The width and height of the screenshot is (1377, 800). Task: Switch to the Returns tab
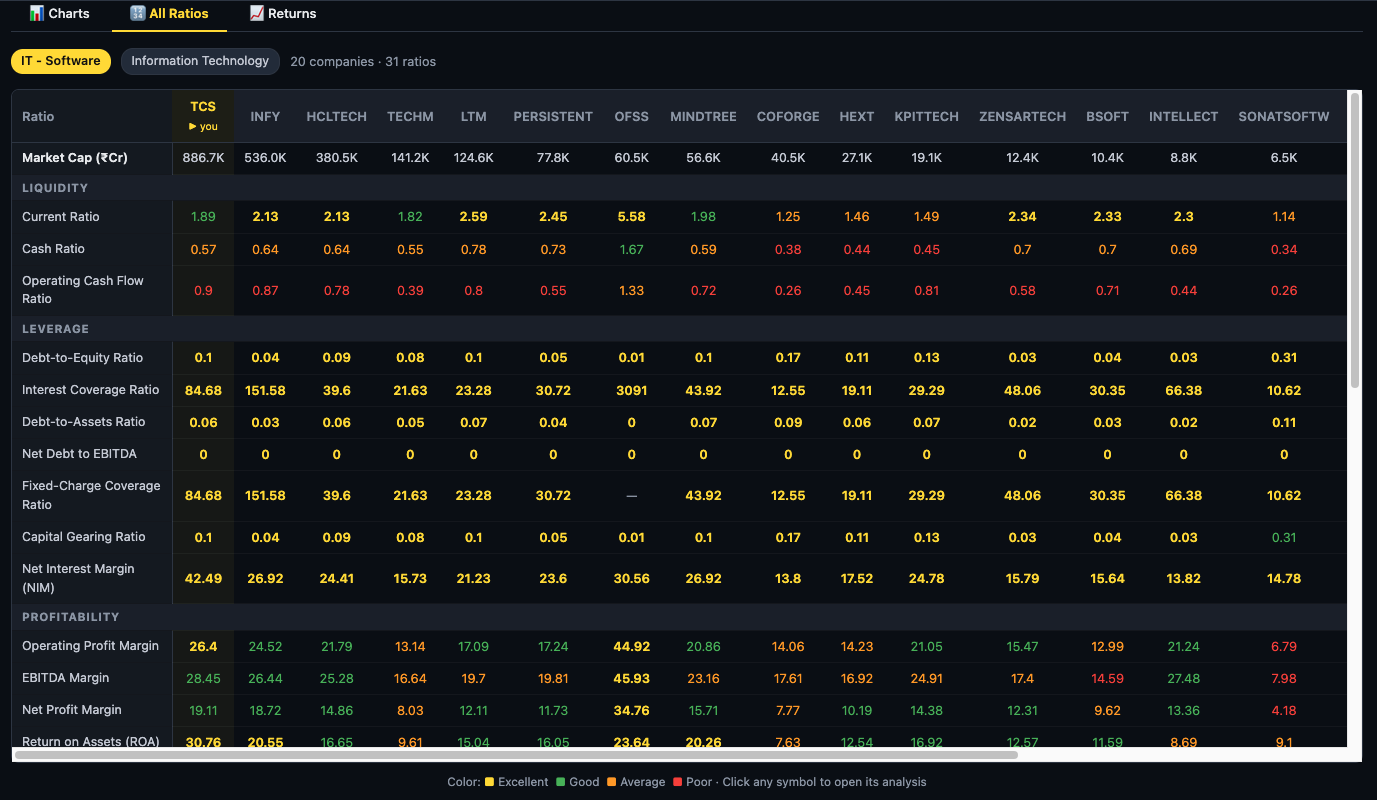tap(283, 13)
